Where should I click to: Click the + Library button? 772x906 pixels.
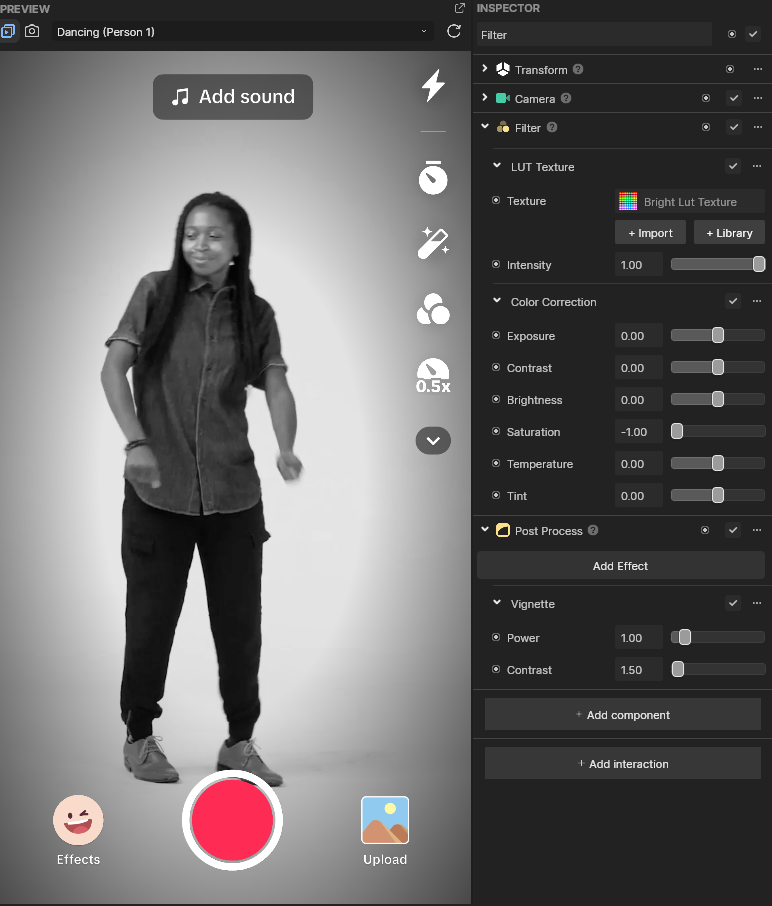click(x=729, y=233)
